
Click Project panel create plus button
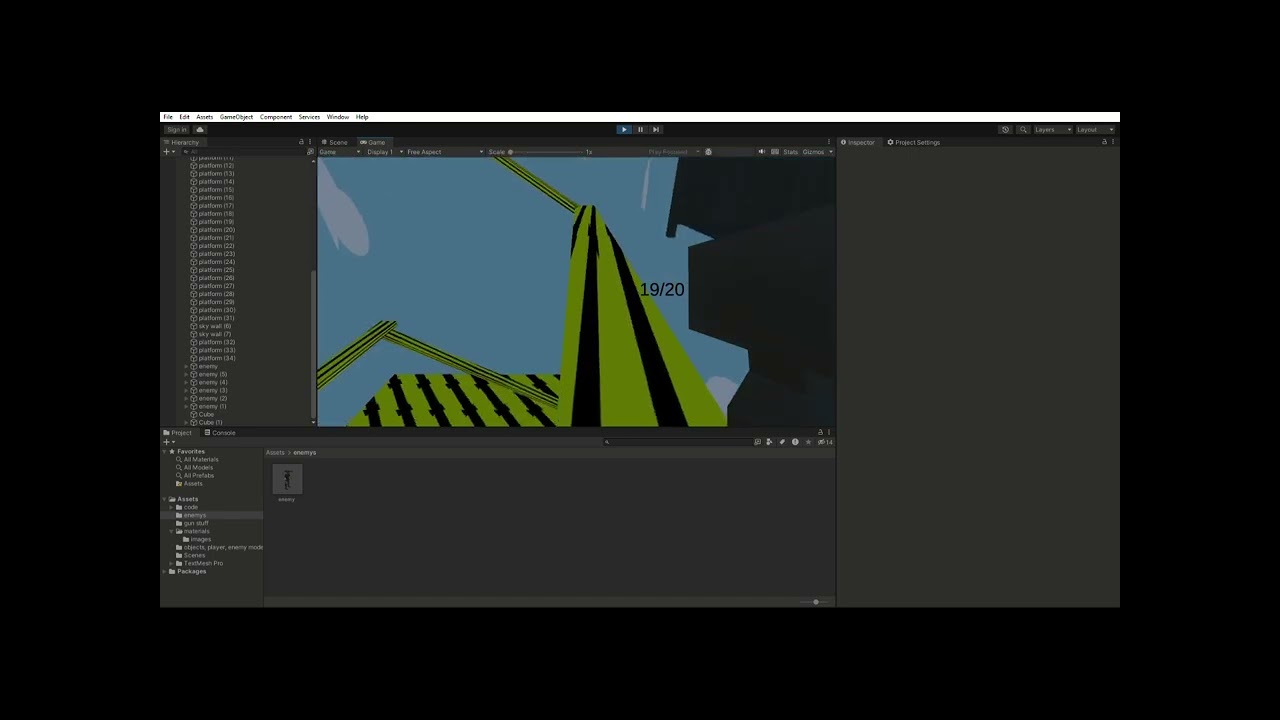[169, 442]
